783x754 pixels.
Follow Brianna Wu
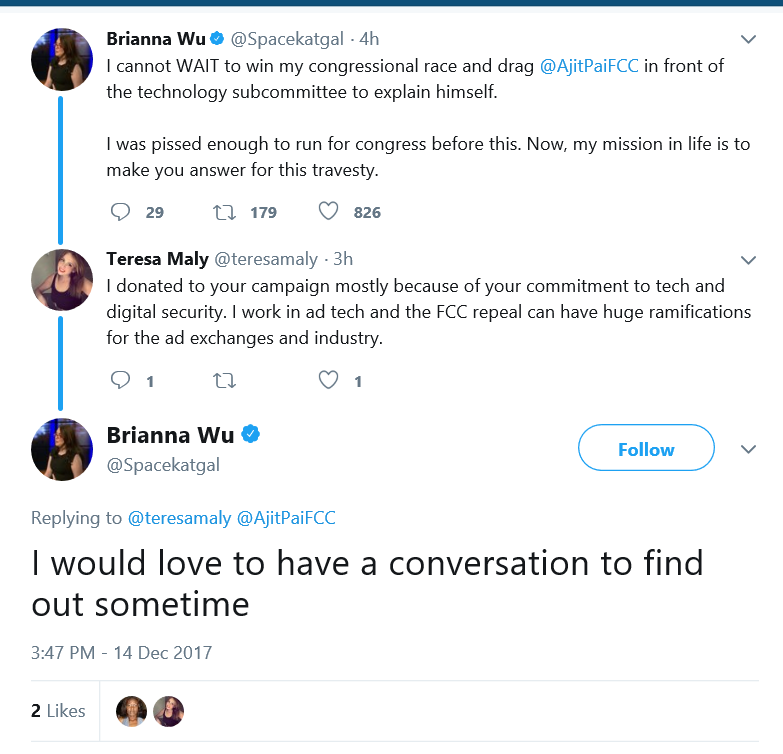pyautogui.click(x=646, y=448)
